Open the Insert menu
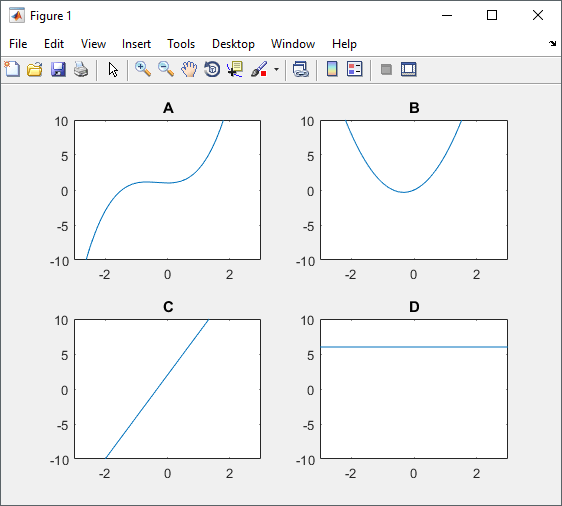 point(136,44)
